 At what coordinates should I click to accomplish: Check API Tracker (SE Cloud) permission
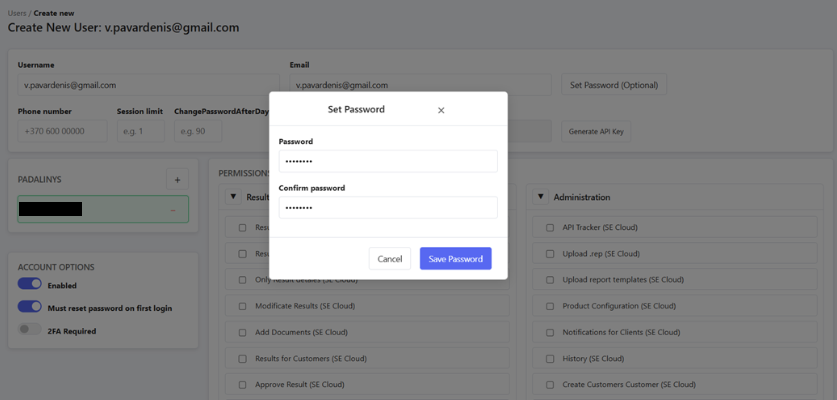click(550, 228)
